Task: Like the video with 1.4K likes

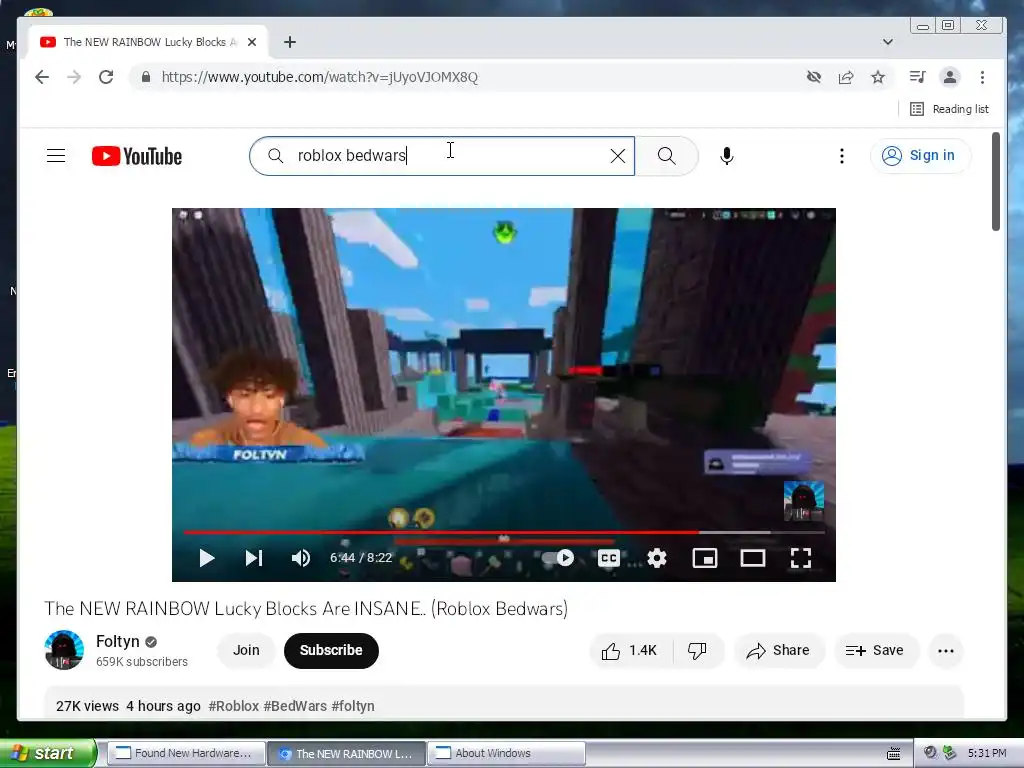Action: [630, 650]
